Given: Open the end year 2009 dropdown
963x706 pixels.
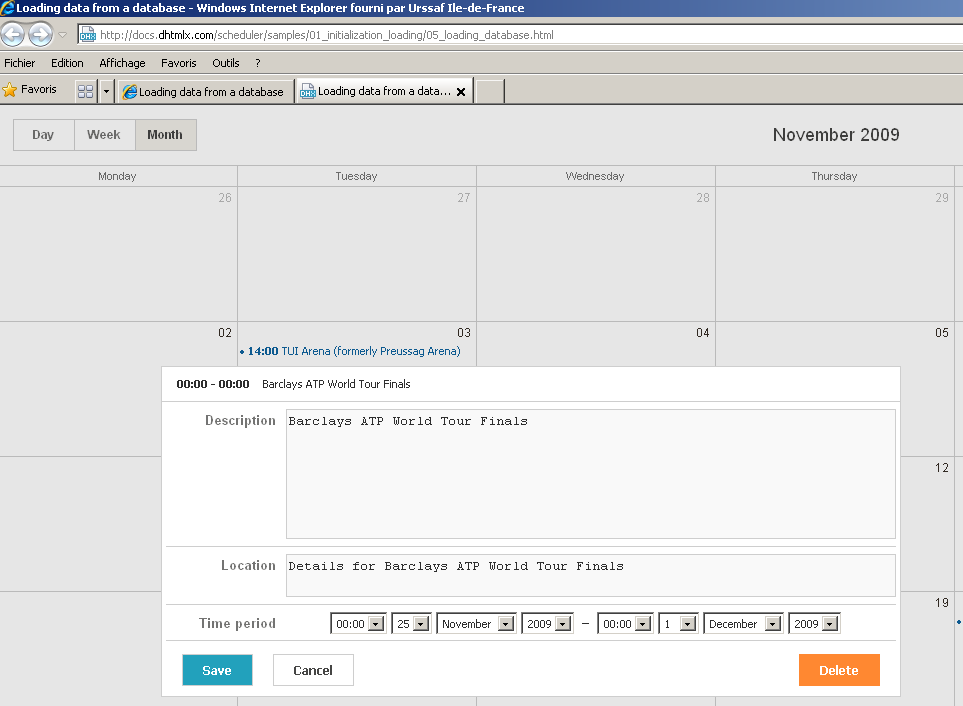Looking at the screenshot, I should click(814, 624).
